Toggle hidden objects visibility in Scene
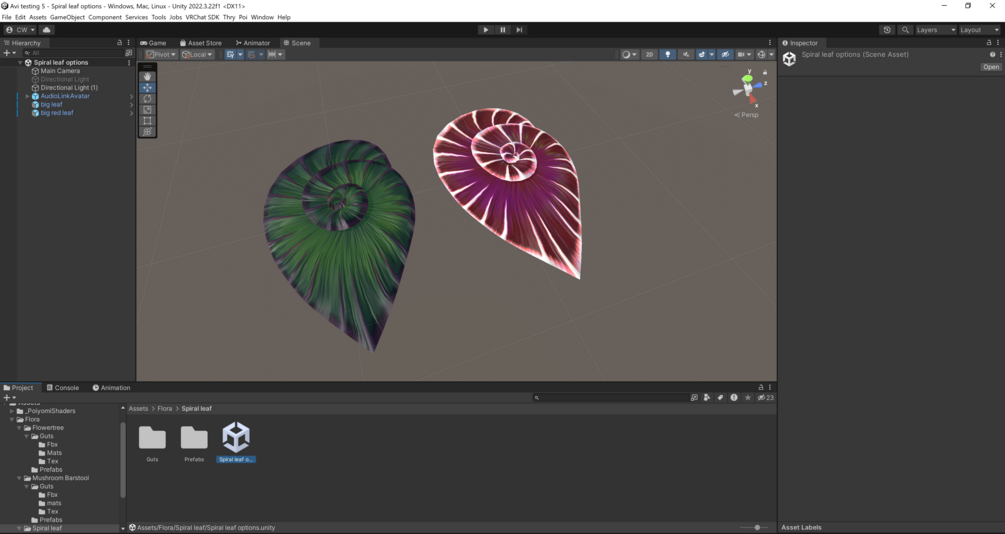Screen dimensions: 1005x534 (x=725, y=54)
